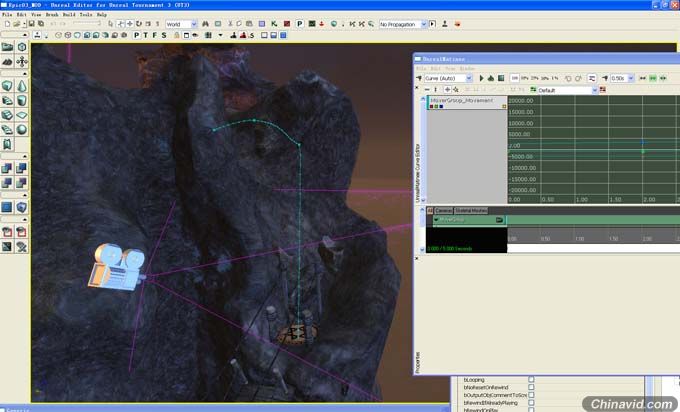This screenshot has height=412, width=680.
Task: Open the Edit menu in Unreal Editor
Action: [x=21, y=14]
